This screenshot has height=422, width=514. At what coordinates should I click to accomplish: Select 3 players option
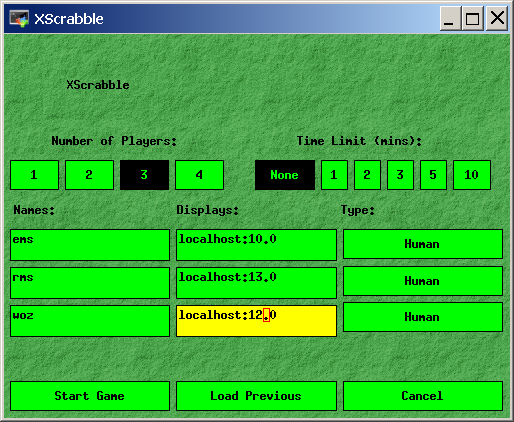tap(144, 175)
